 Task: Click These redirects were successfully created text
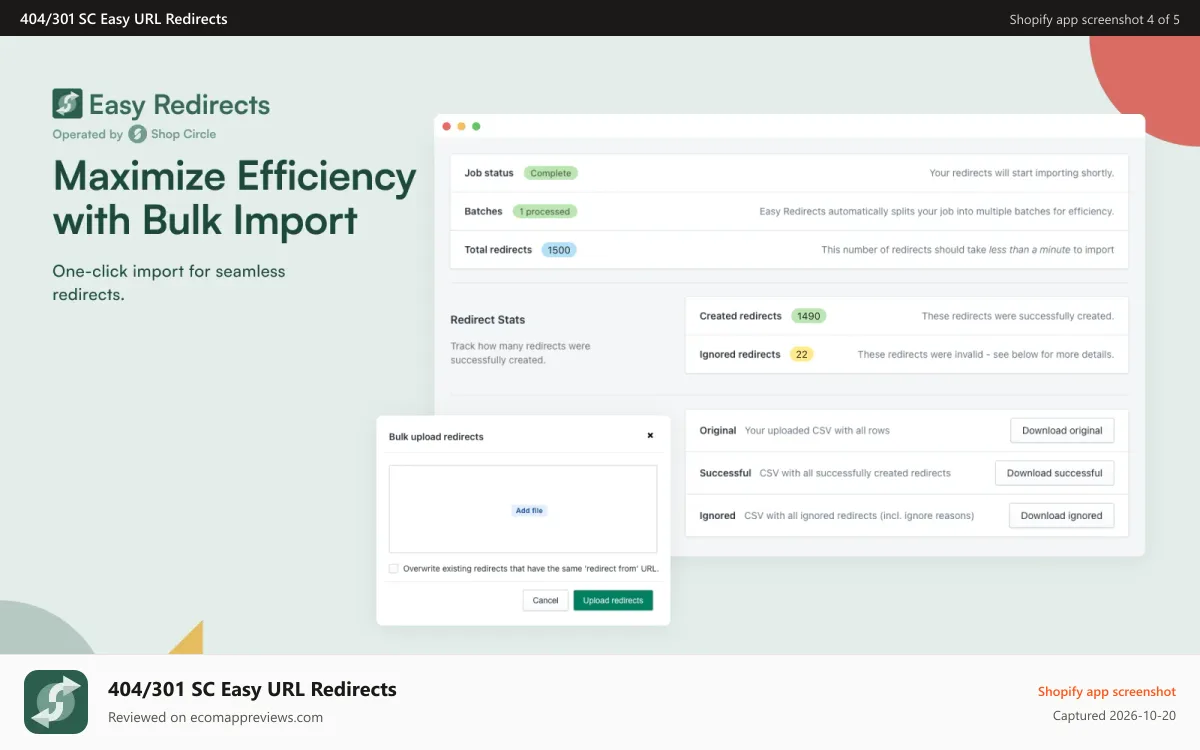click(1018, 316)
